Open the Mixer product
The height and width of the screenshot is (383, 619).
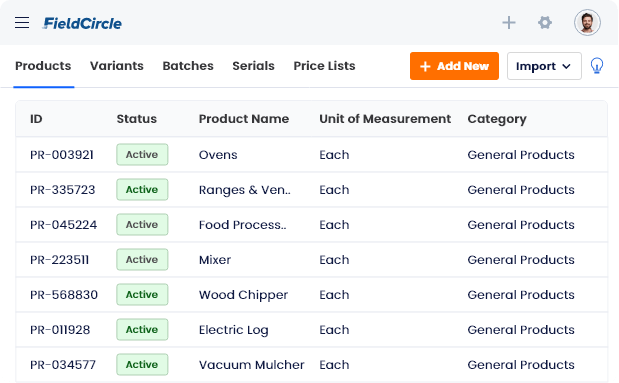coord(215,260)
